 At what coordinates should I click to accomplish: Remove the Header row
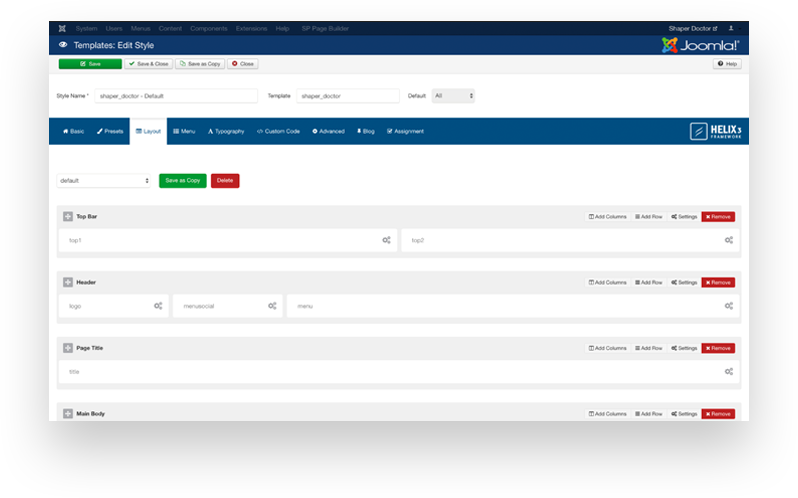coord(718,282)
